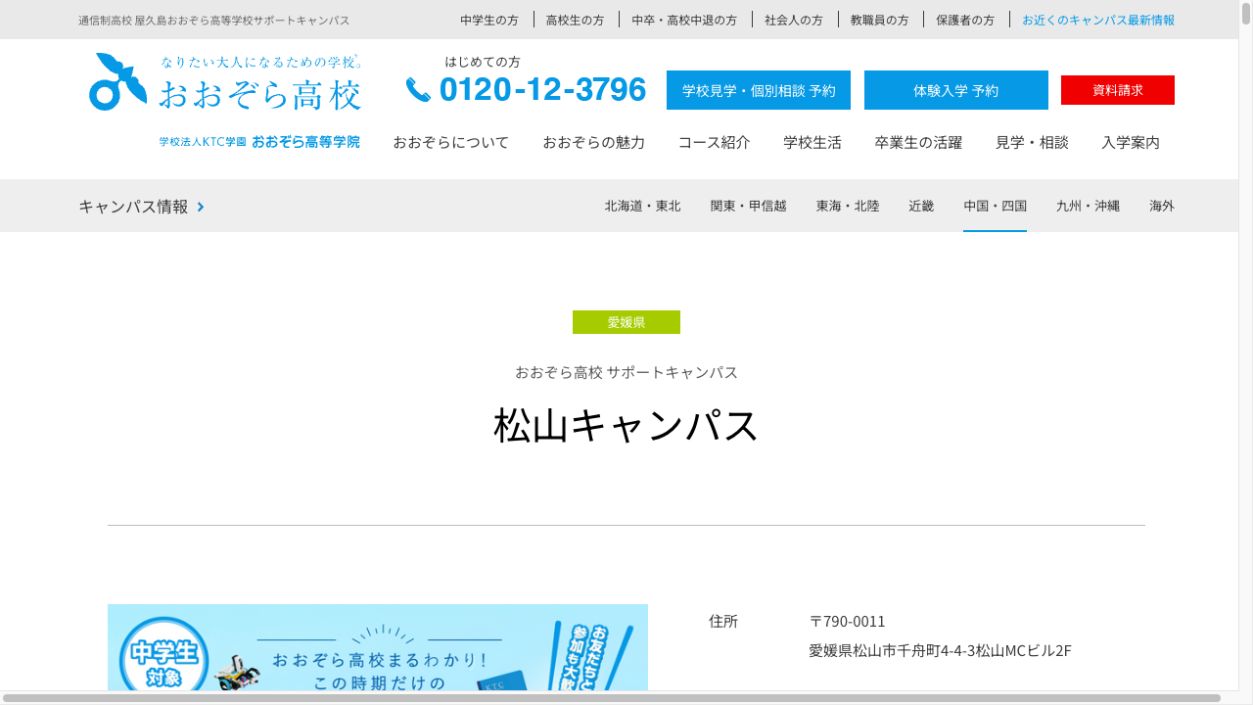Viewport: 1253px width, 705px height.
Task: Select 東海・北陸 region tab
Action: [x=848, y=206]
